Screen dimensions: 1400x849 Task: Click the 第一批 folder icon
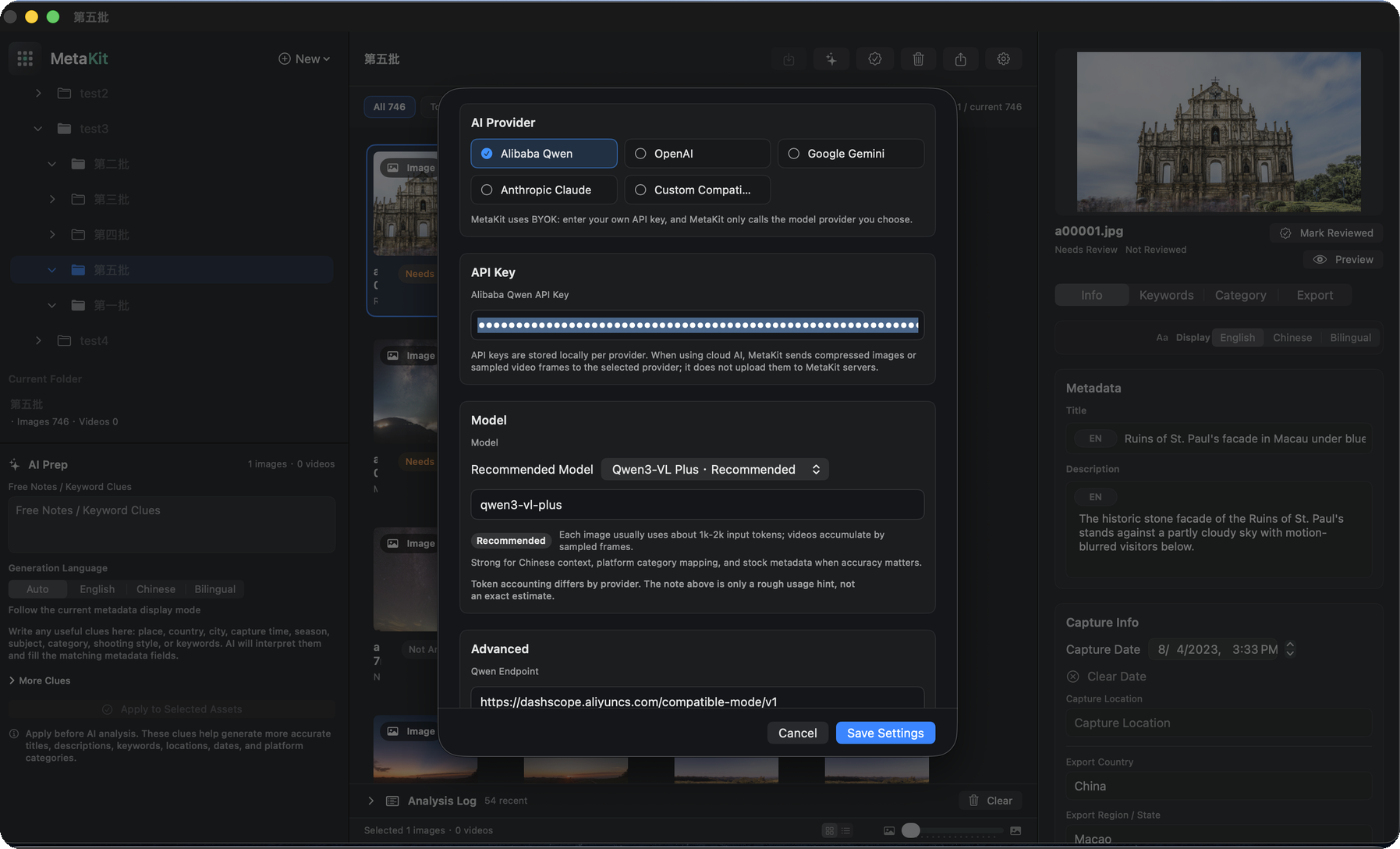coord(78,305)
